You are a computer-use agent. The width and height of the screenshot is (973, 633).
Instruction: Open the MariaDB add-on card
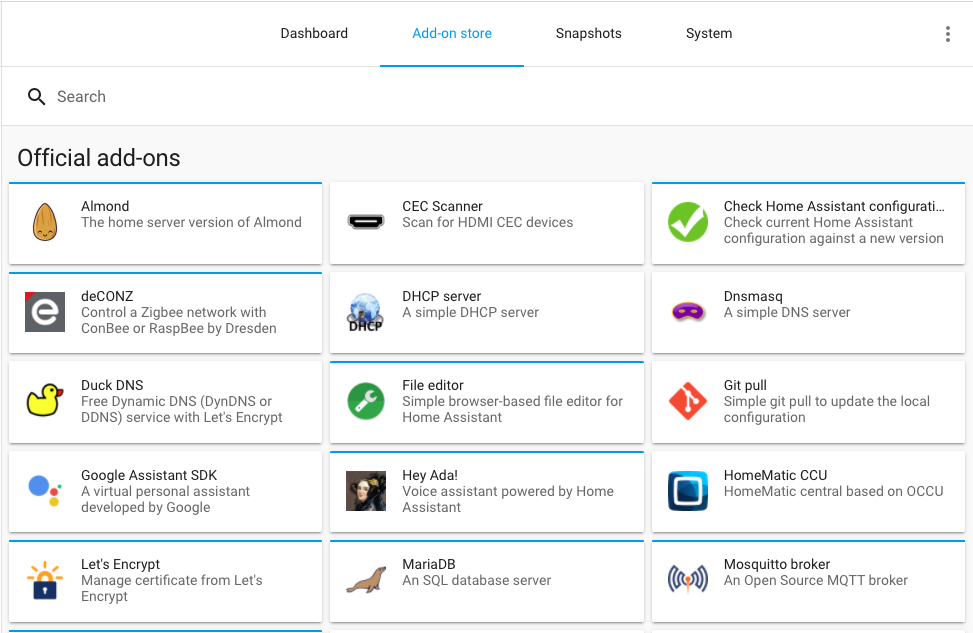click(x=486, y=581)
